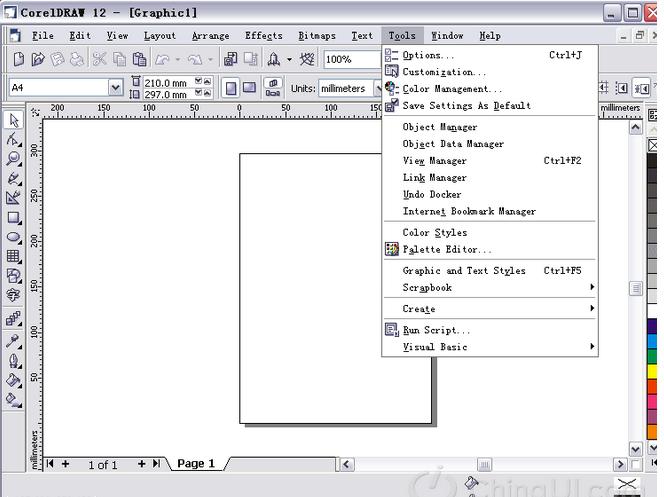Choose Palette Editor... menu entry
Screen dimensions: 664x497
[x=490, y=249]
